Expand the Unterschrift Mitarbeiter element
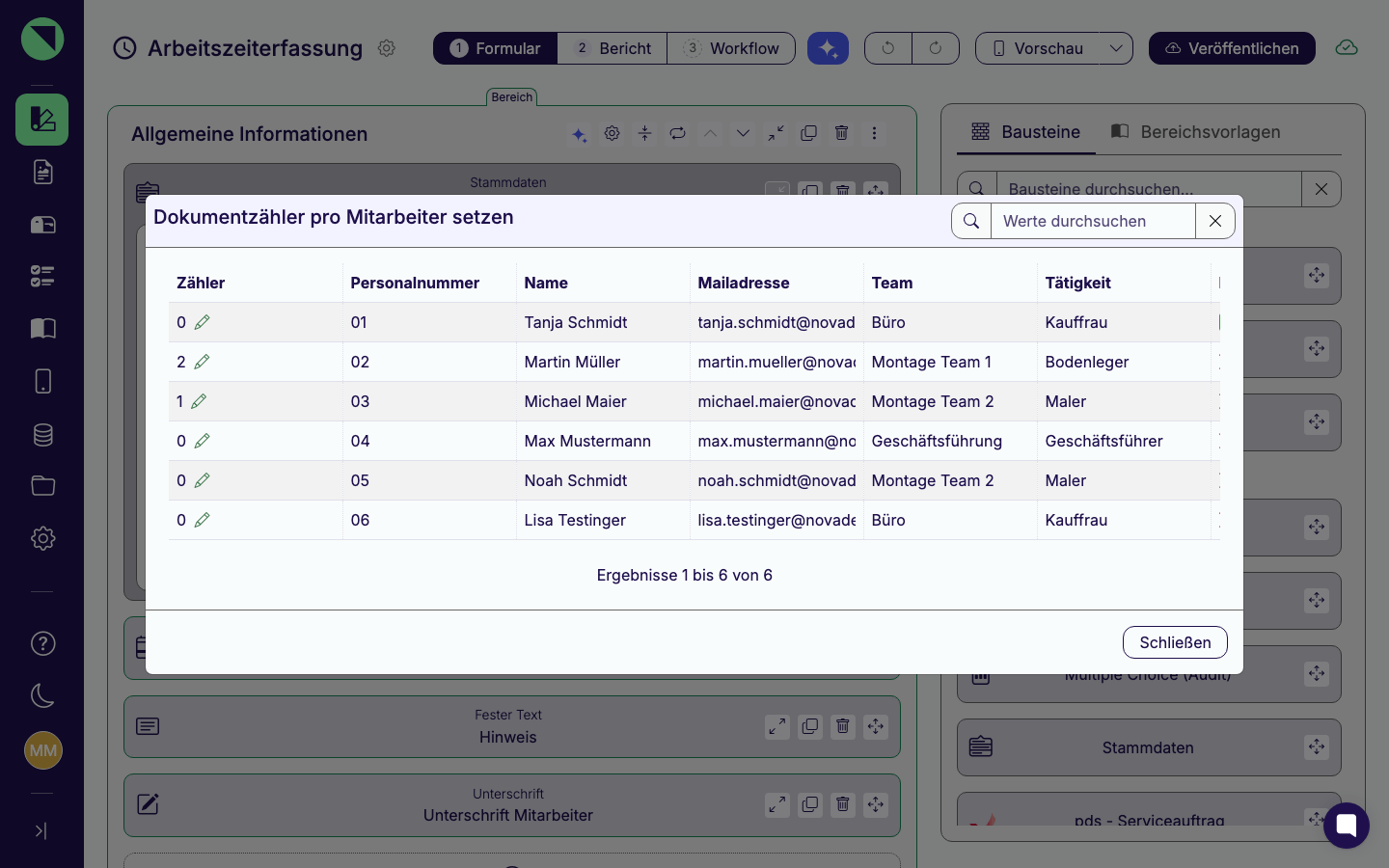The height and width of the screenshot is (868, 1389). click(x=777, y=804)
